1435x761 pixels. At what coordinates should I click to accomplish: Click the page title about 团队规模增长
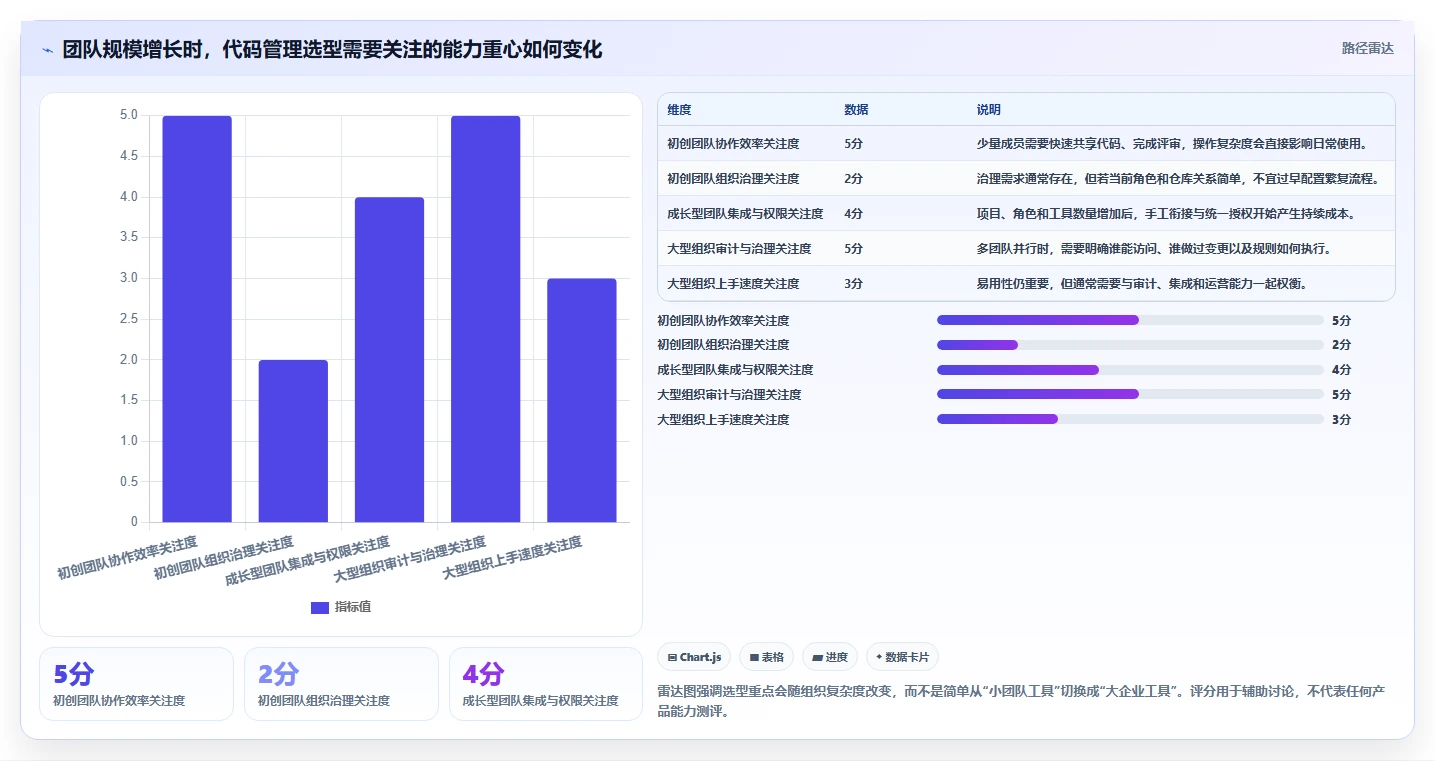point(332,50)
